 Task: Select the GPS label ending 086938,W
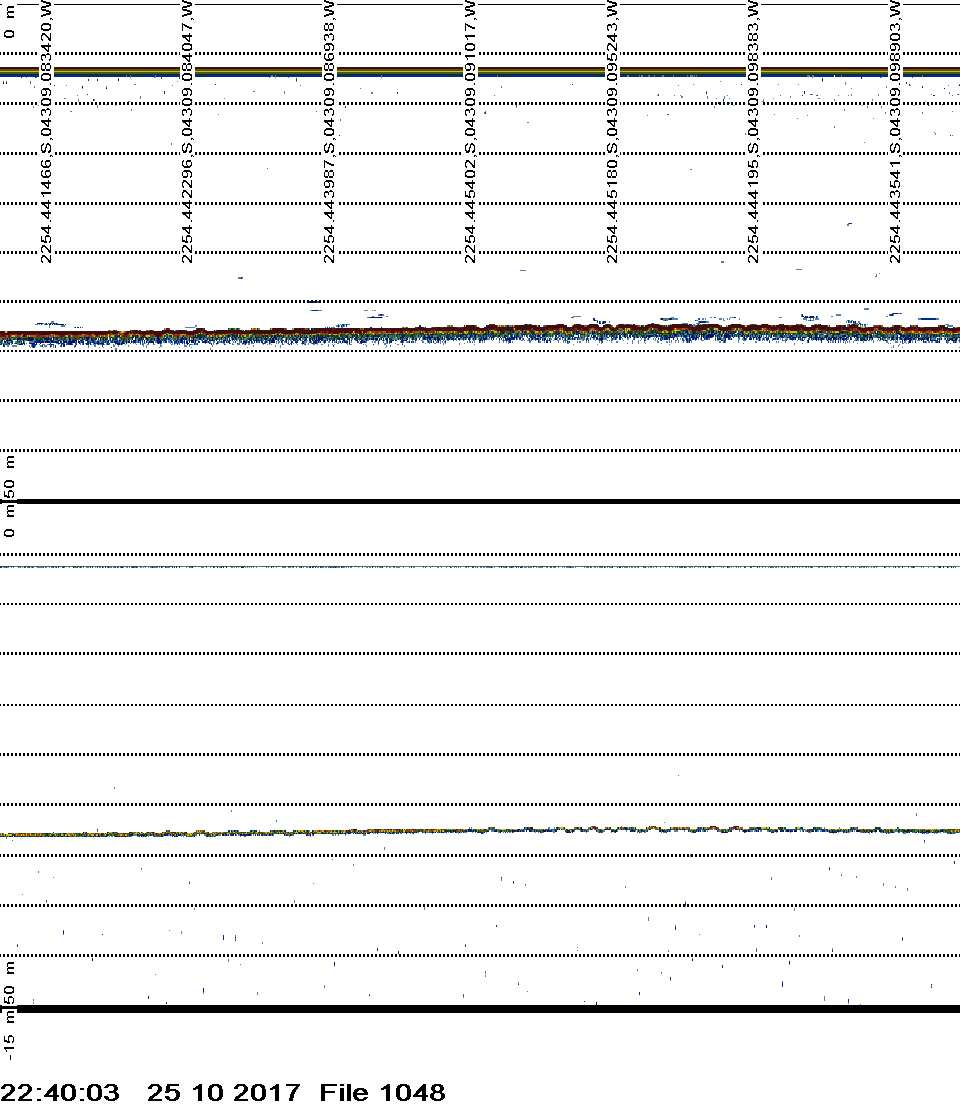pos(329,131)
